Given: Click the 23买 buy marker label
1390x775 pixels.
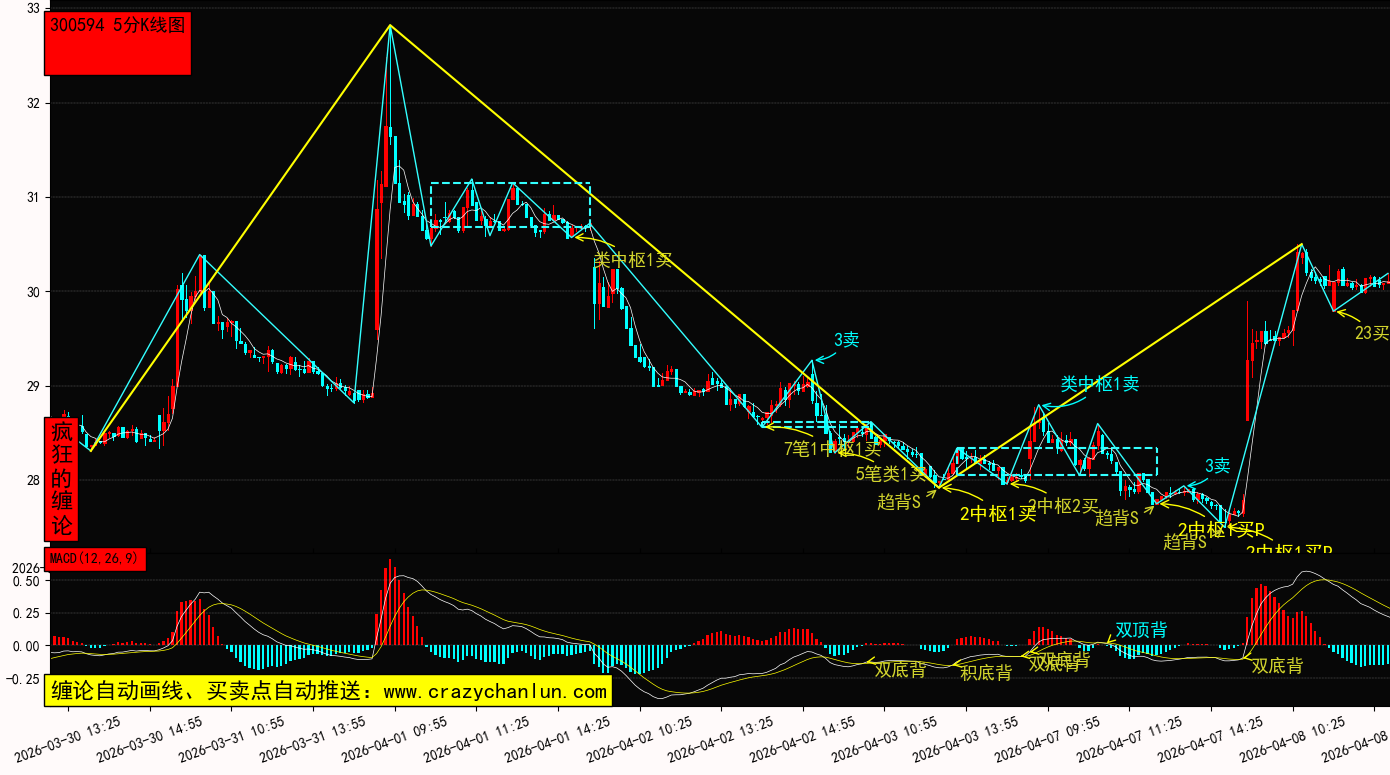Looking at the screenshot, I should (x=1371, y=333).
